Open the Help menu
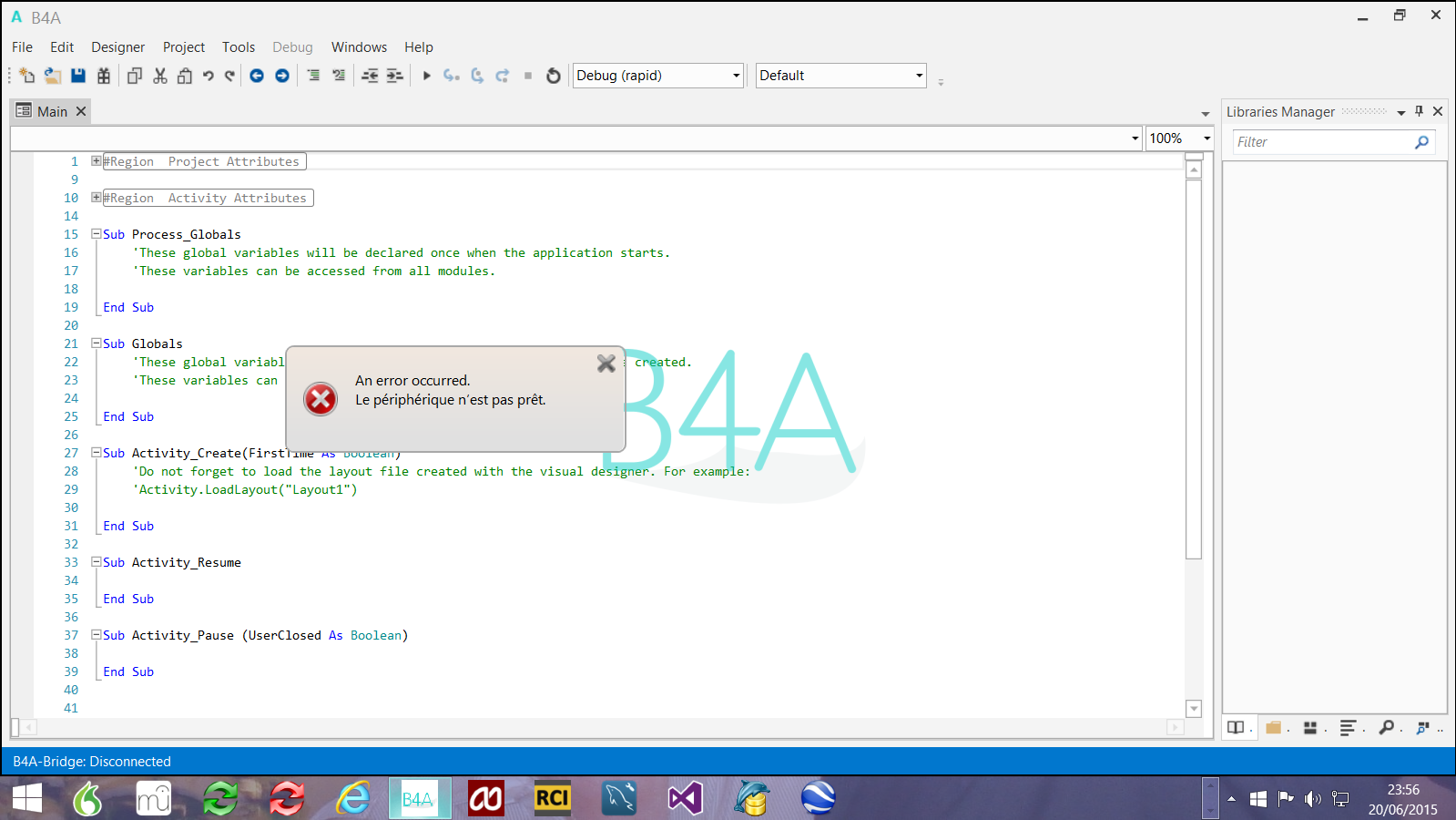Viewport: 1456px width, 820px height. (419, 47)
